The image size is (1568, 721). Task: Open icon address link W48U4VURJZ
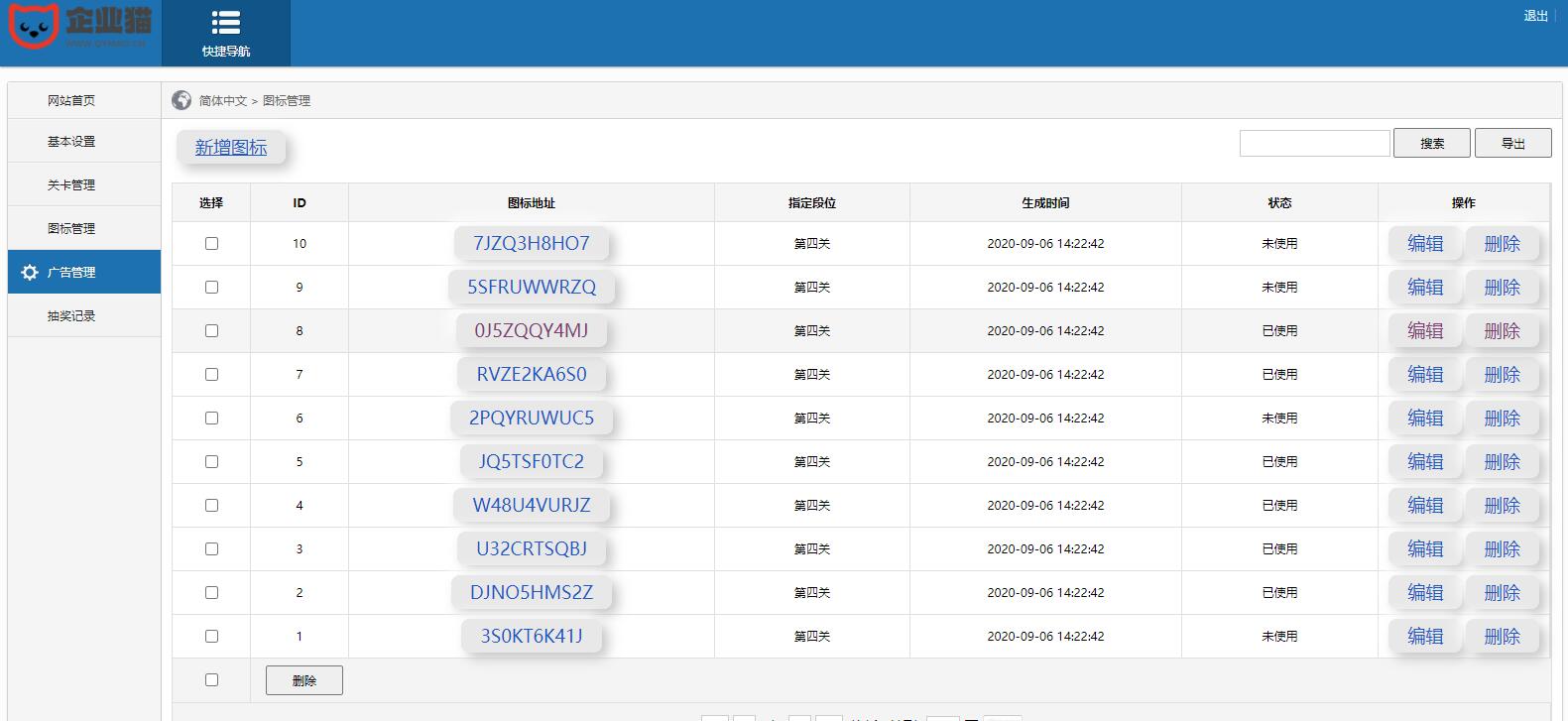pos(532,505)
